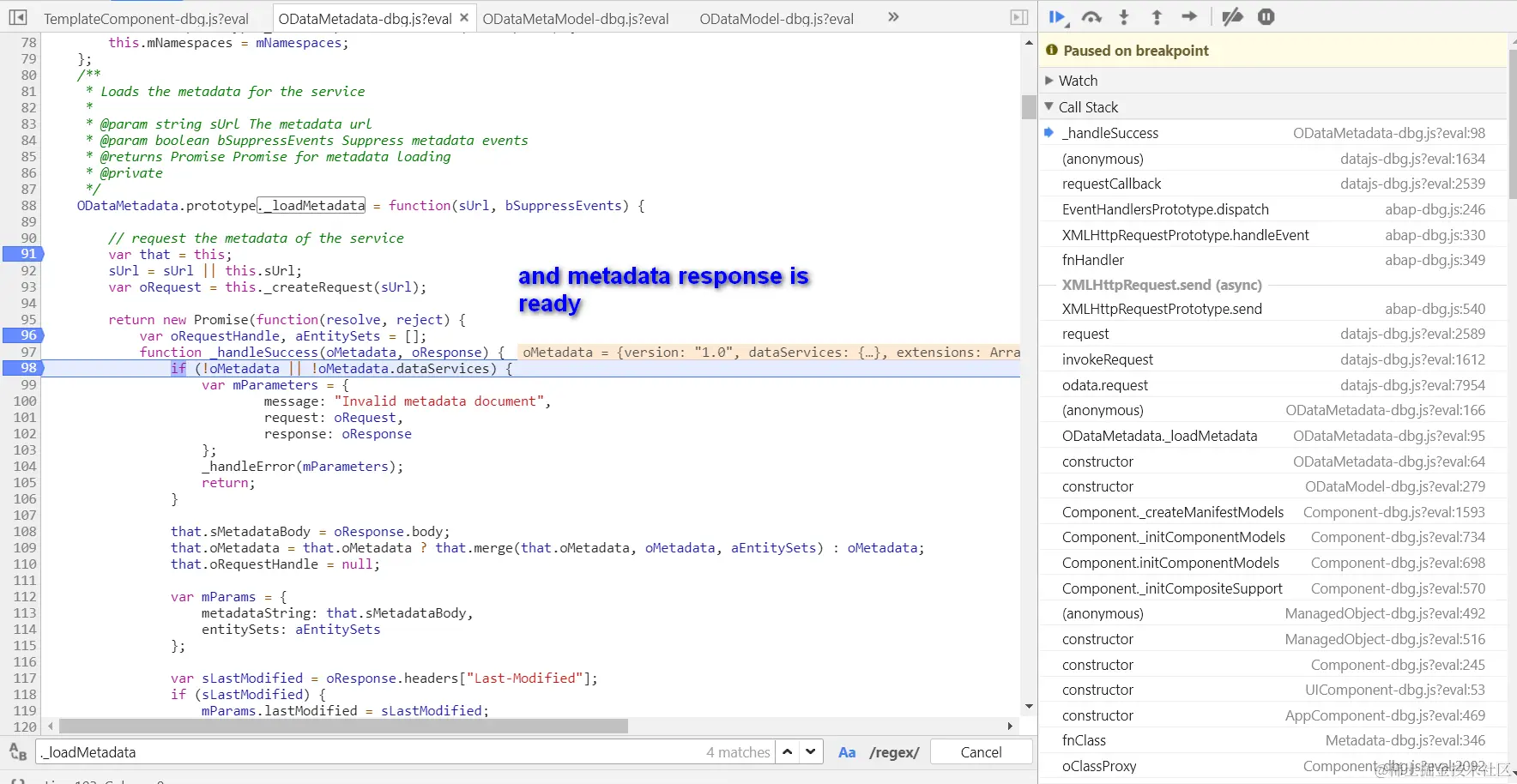Click the _loadMetadata match on line 88
Viewport: 1517px width, 784px height.
click(311, 206)
